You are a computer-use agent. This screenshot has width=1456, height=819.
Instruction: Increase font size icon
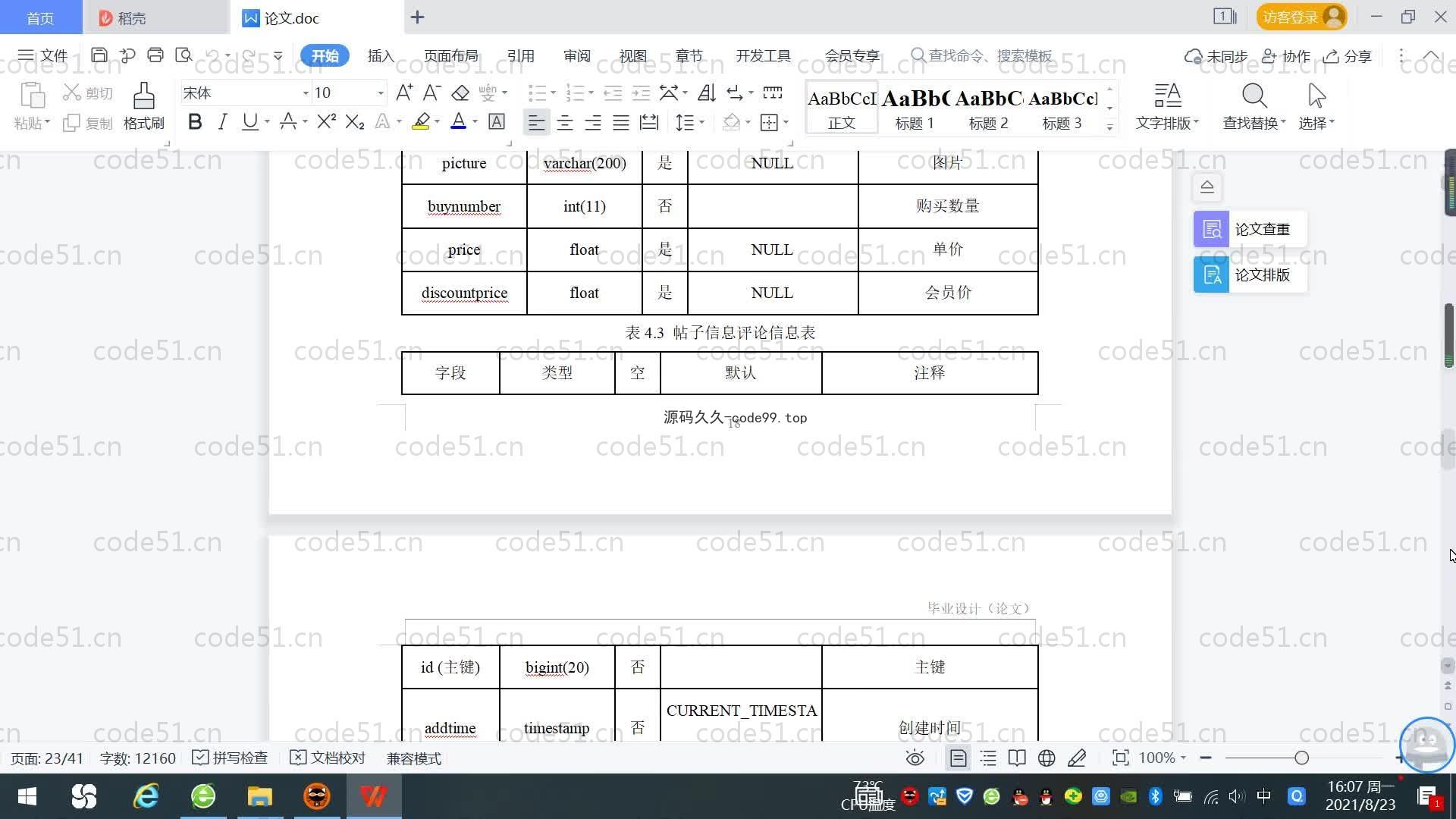[x=404, y=93]
